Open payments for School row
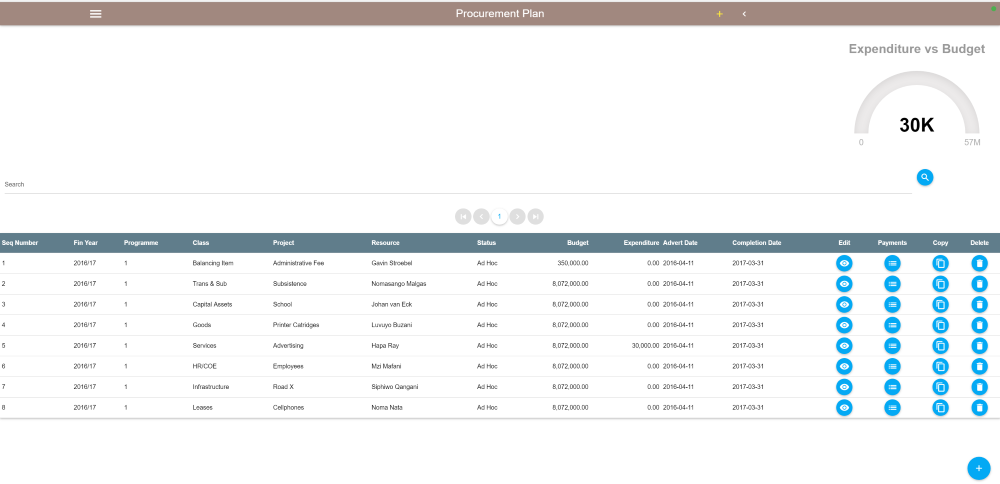1000x484 pixels. [892, 304]
